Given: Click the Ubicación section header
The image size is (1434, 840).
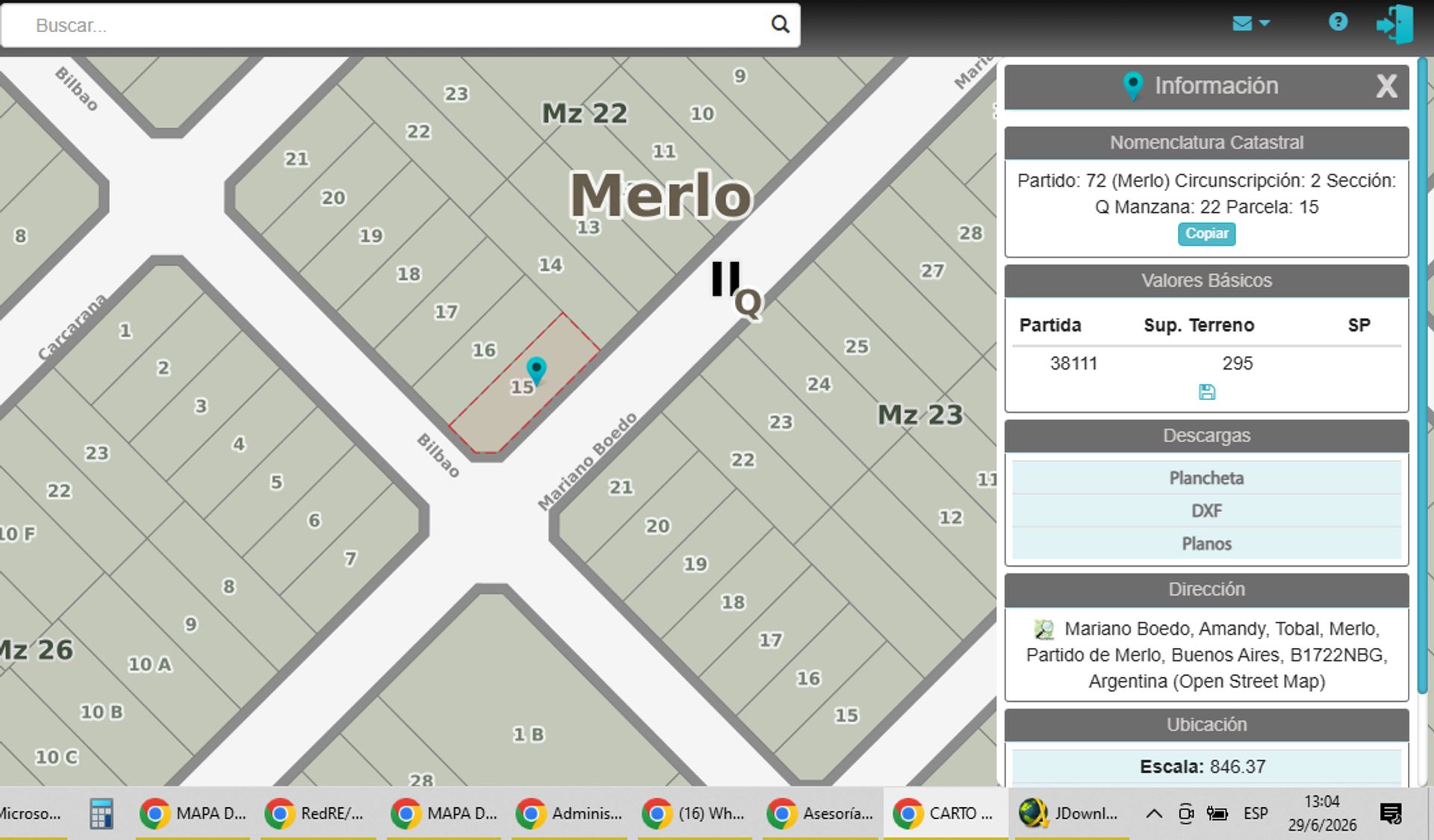Looking at the screenshot, I should 1206,725.
